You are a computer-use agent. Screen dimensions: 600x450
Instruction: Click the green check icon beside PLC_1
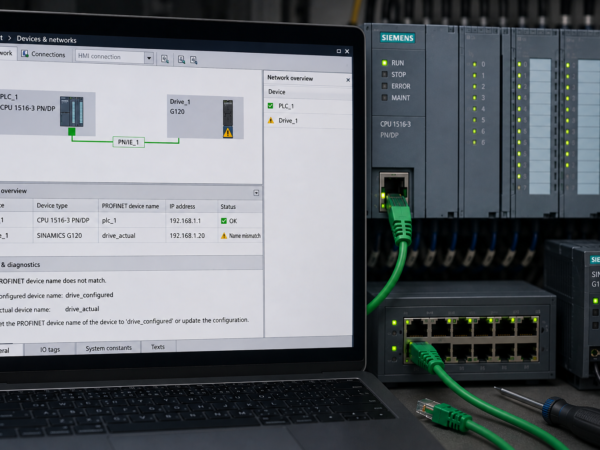(271, 106)
